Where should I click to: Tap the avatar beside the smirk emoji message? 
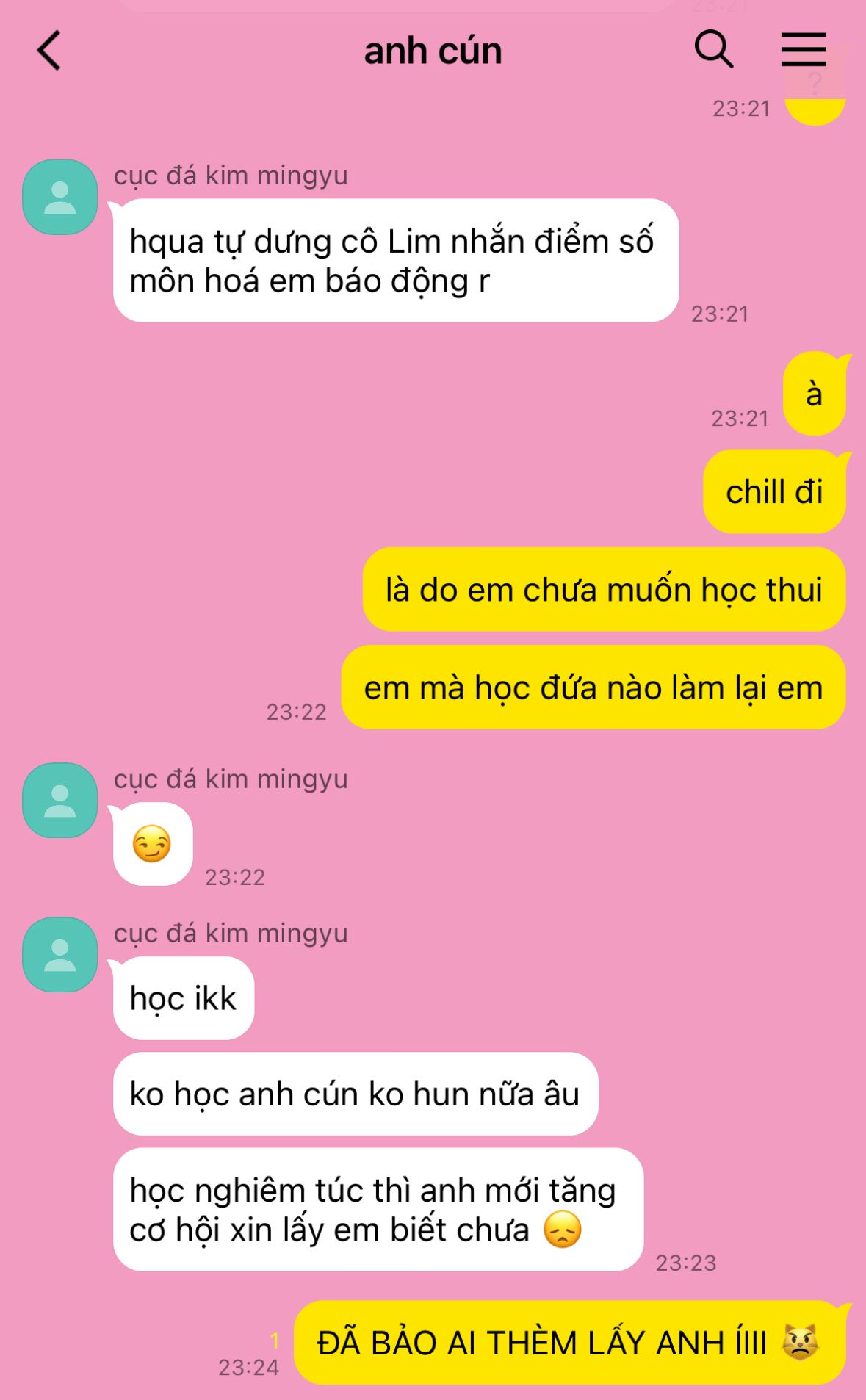point(60,800)
